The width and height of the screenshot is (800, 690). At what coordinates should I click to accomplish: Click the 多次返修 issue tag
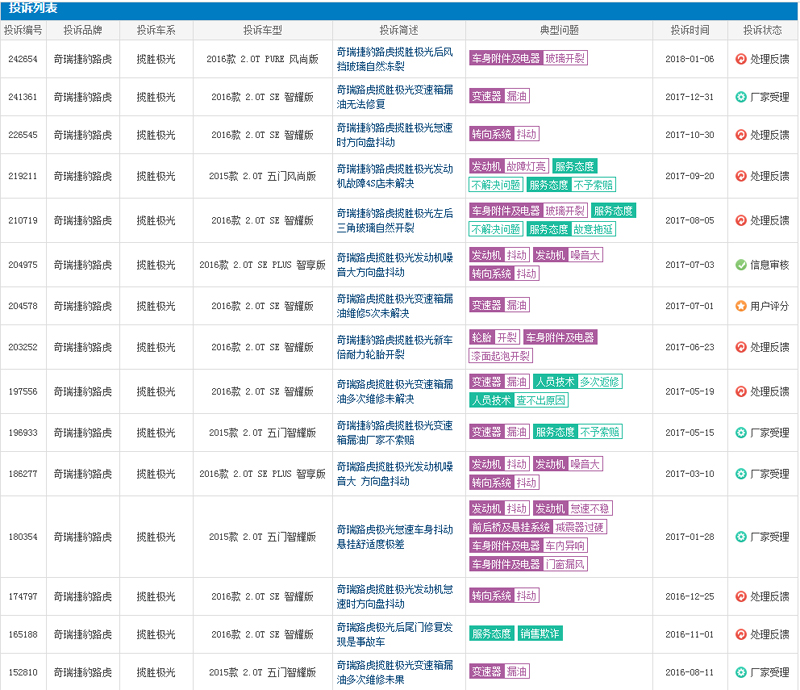pos(599,382)
